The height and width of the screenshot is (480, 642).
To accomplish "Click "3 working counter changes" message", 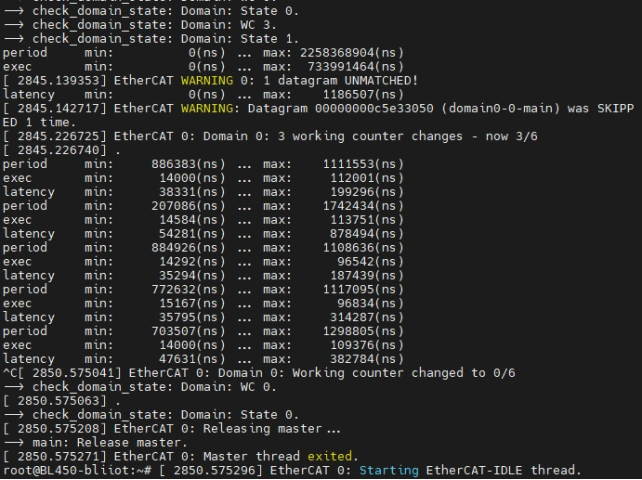I will click(379, 135).
